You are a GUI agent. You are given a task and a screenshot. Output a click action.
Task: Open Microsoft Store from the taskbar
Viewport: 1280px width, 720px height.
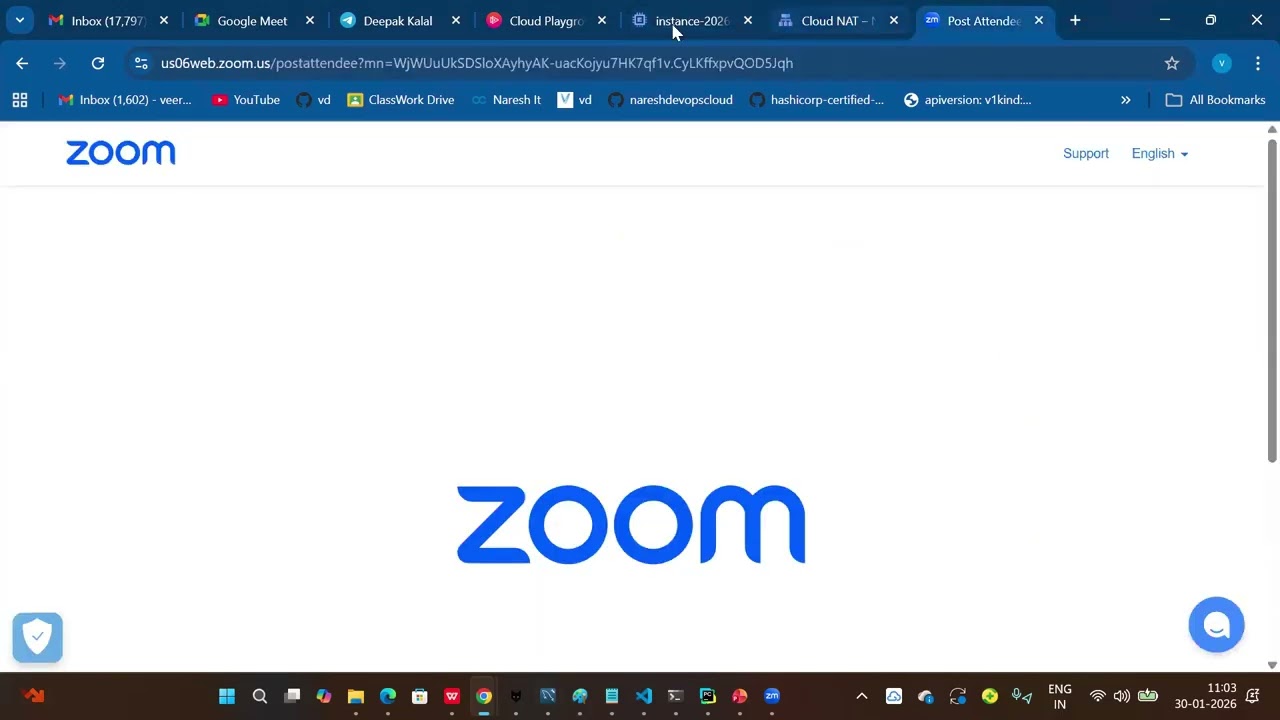[420, 696]
